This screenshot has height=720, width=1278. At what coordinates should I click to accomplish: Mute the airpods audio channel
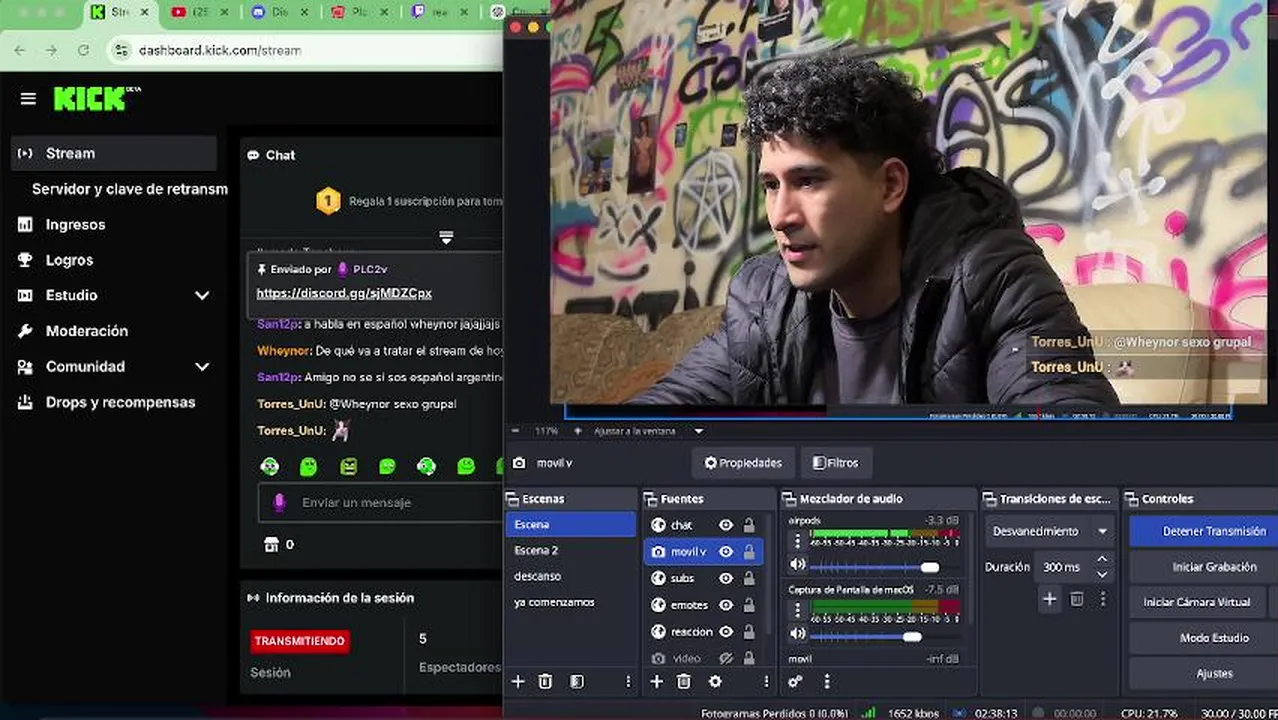pos(798,565)
